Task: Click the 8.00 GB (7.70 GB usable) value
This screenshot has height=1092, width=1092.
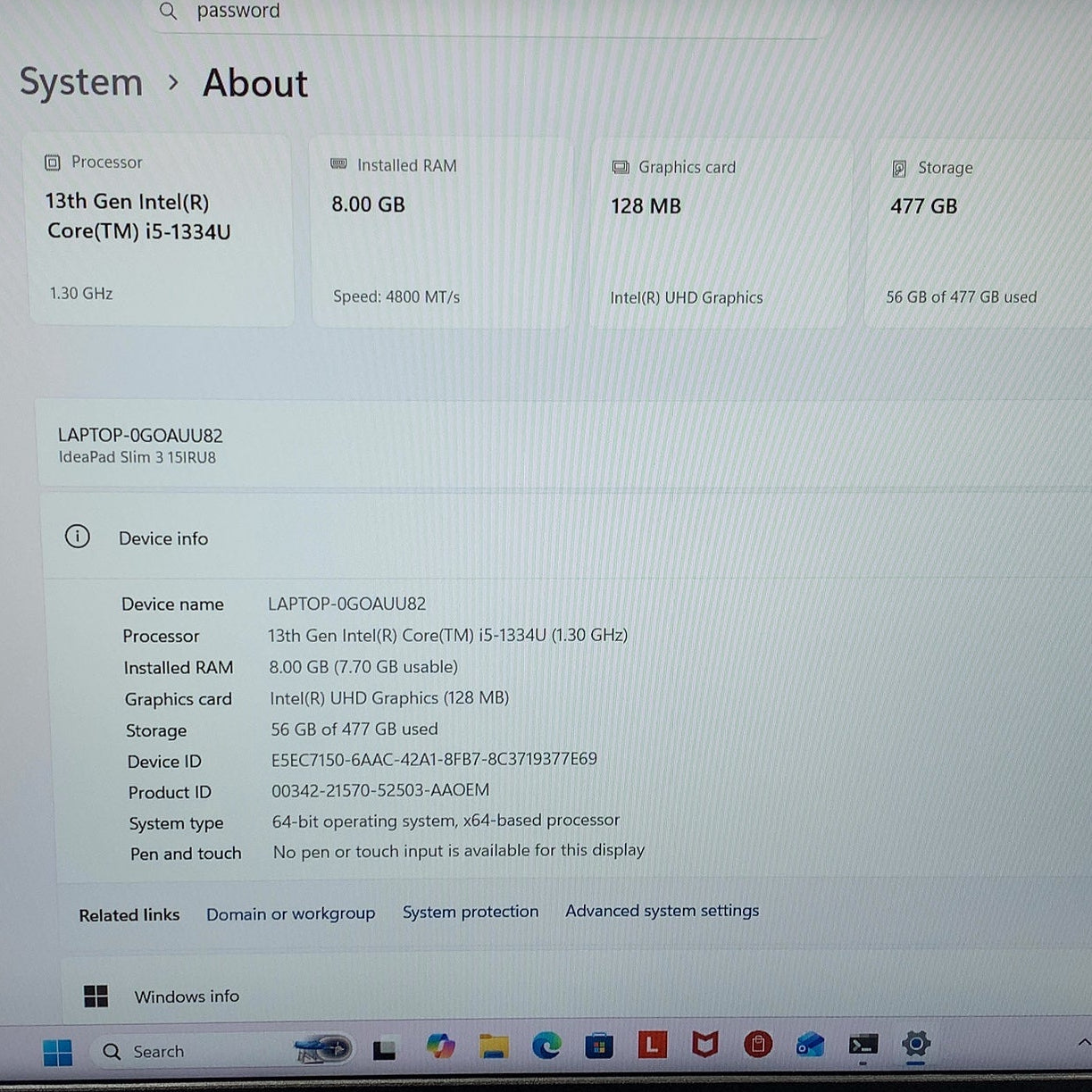Action: coord(363,667)
